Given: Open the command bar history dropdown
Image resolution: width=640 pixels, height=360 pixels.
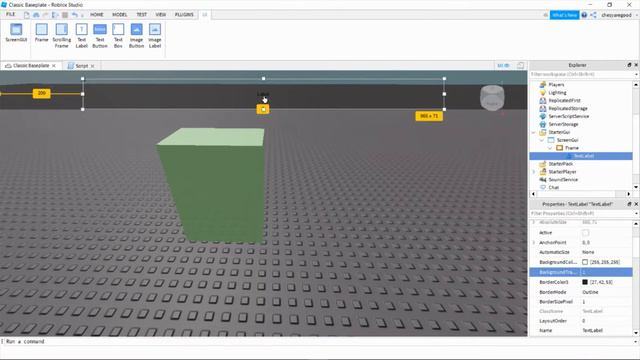Looking at the screenshot, I should (636, 342).
